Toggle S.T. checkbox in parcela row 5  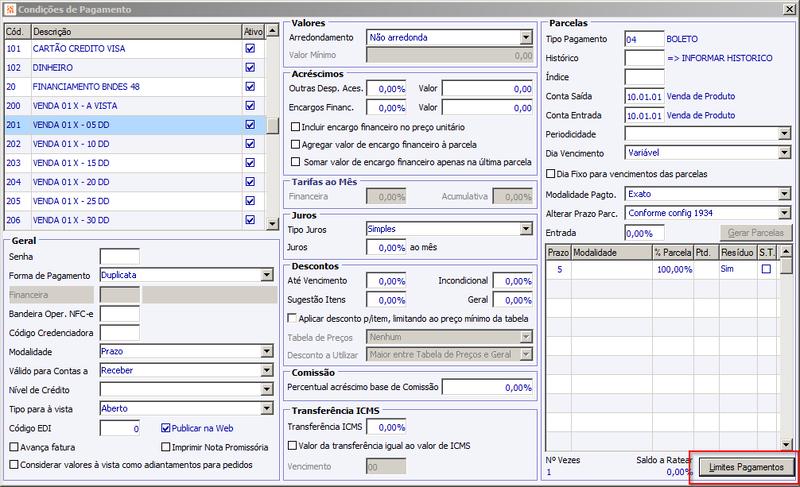(766, 269)
